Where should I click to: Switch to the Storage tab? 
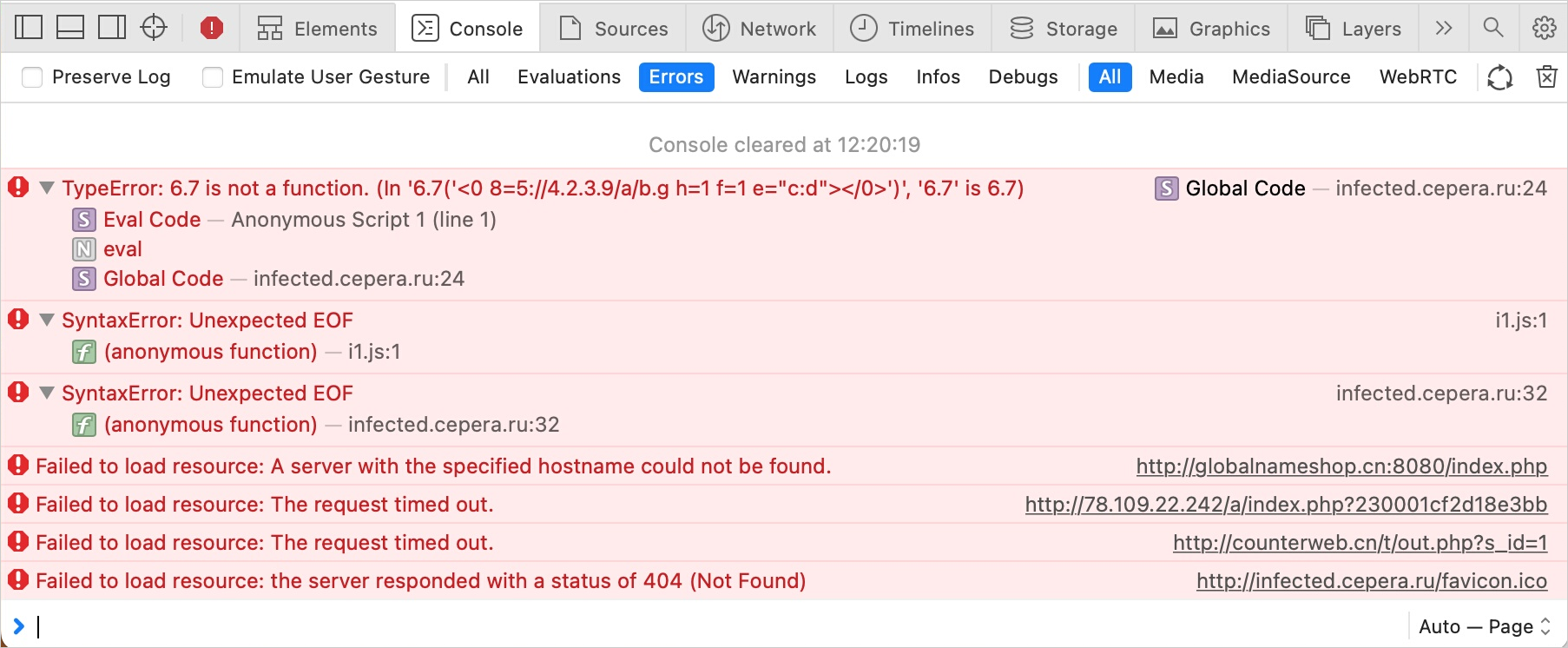(x=1064, y=28)
